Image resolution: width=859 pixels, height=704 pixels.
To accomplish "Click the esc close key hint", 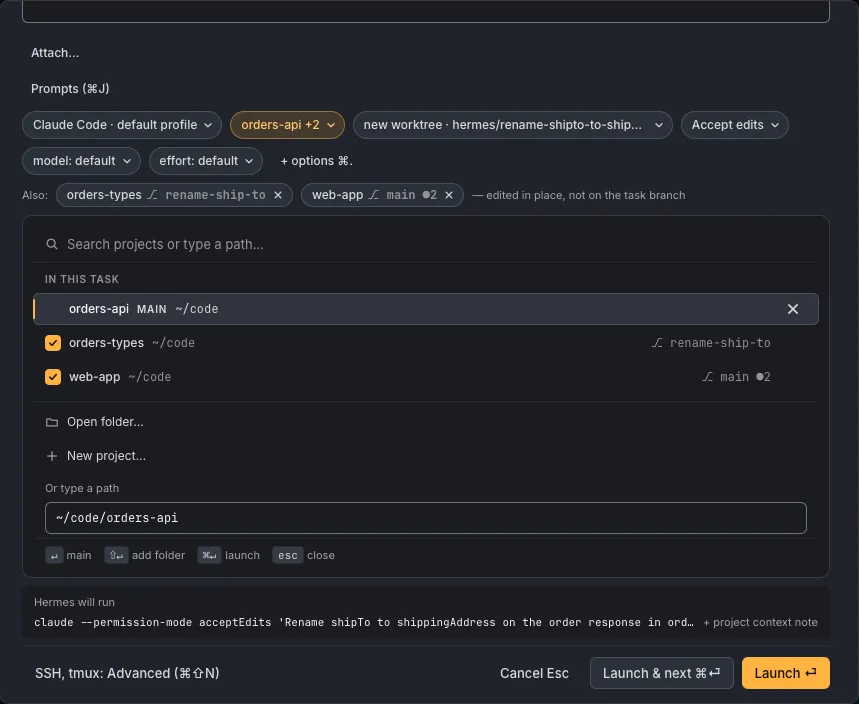I will coord(288,556).
